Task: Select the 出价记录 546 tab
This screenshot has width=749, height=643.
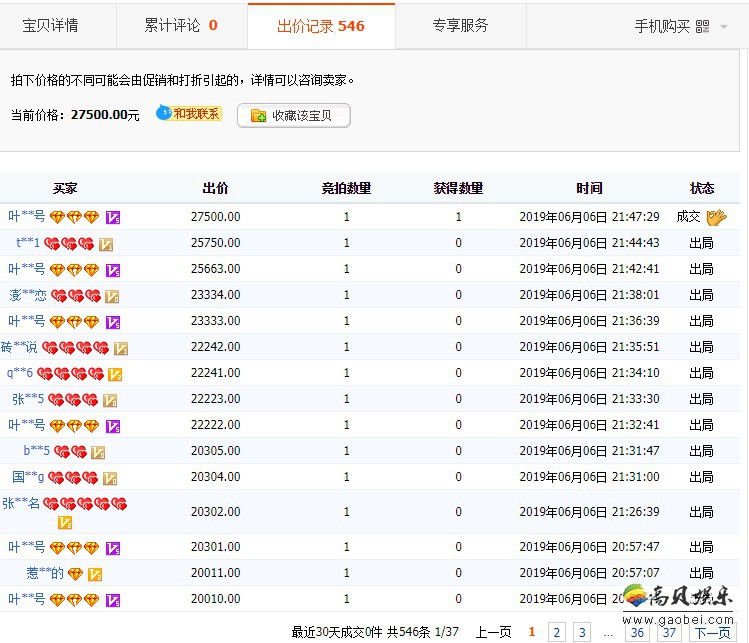Action: tap(320, 26)
